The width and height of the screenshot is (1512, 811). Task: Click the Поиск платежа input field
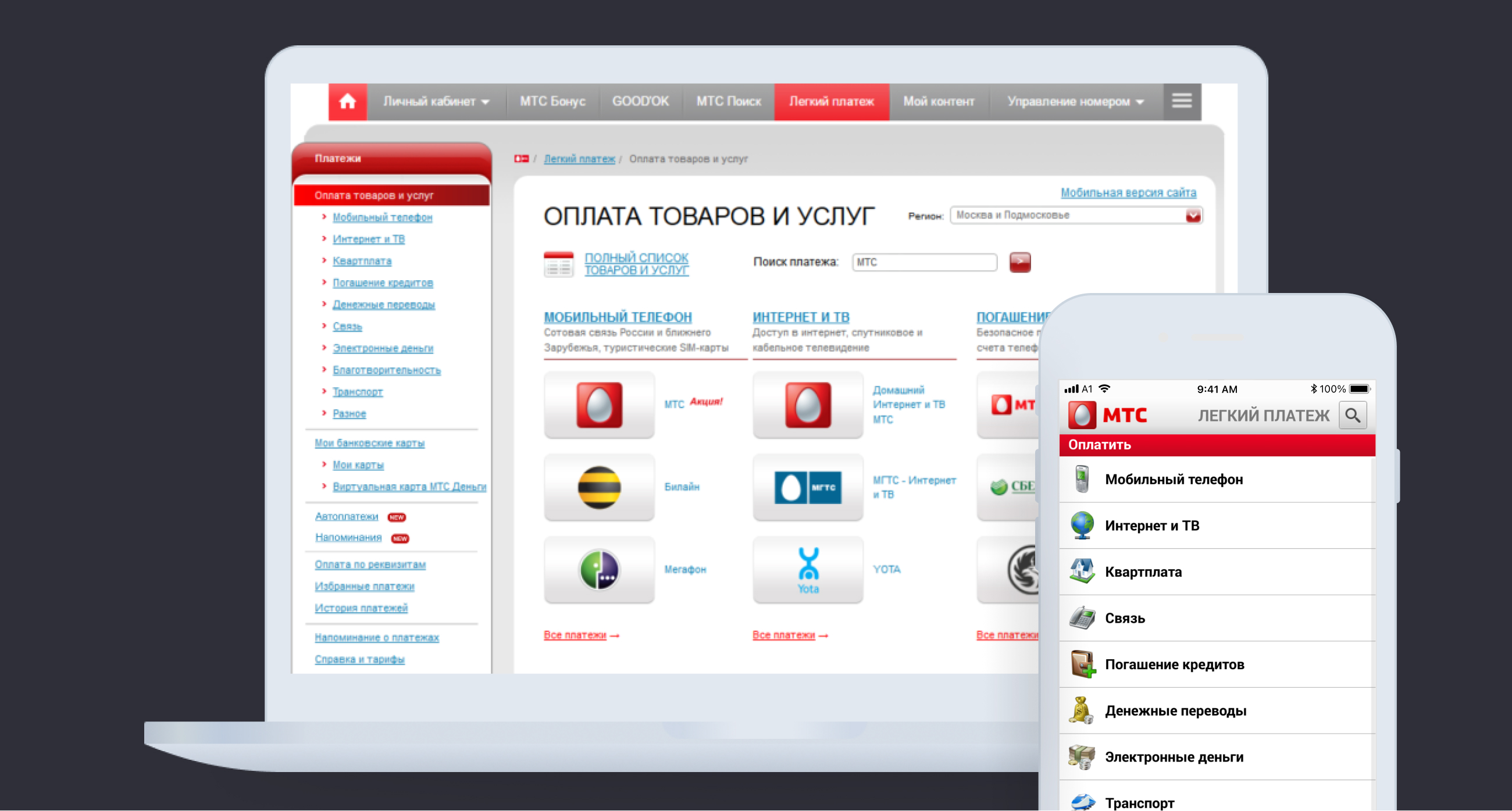924,262
